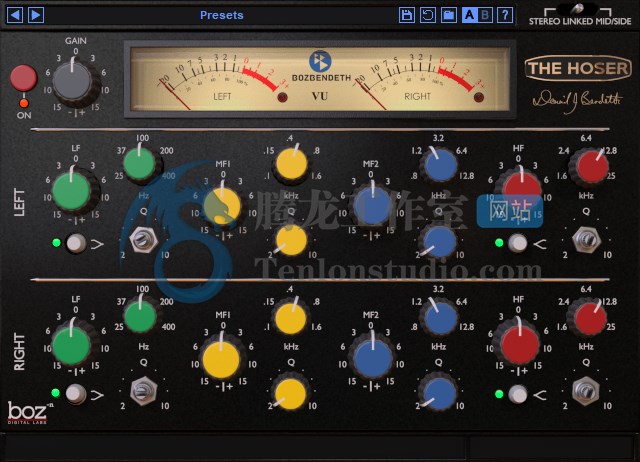Toggle RIGHT HF shelf switch
The height and width of the screenshot is (462, 640).
(518, 394)
